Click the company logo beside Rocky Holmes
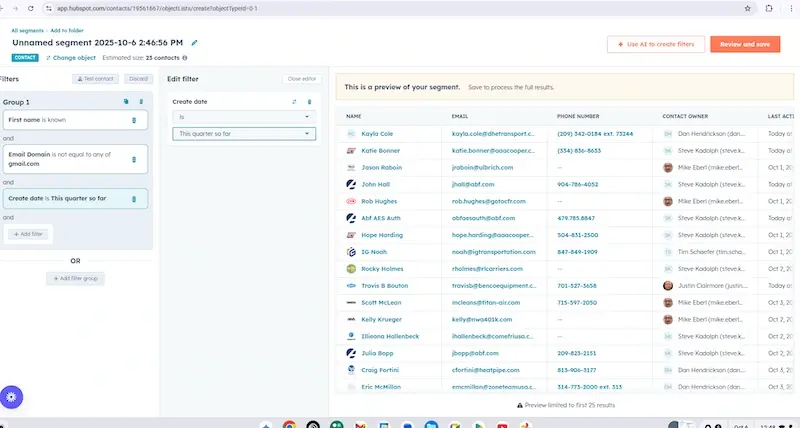800x428 pixels. point(351,269)
